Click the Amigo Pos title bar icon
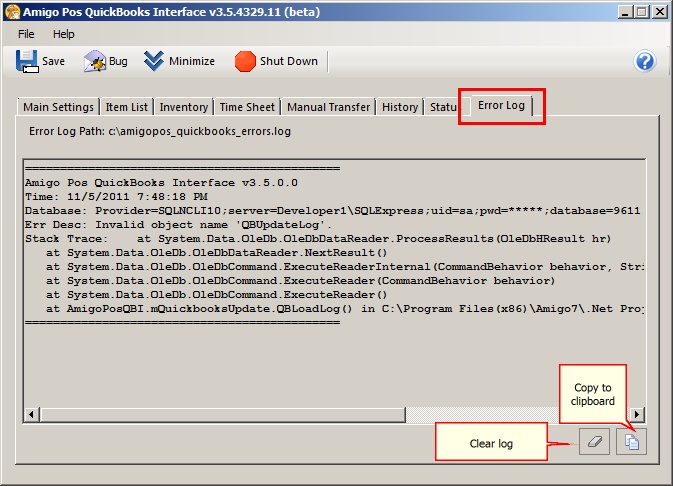 pyautogui.click(x=12, y=12)
